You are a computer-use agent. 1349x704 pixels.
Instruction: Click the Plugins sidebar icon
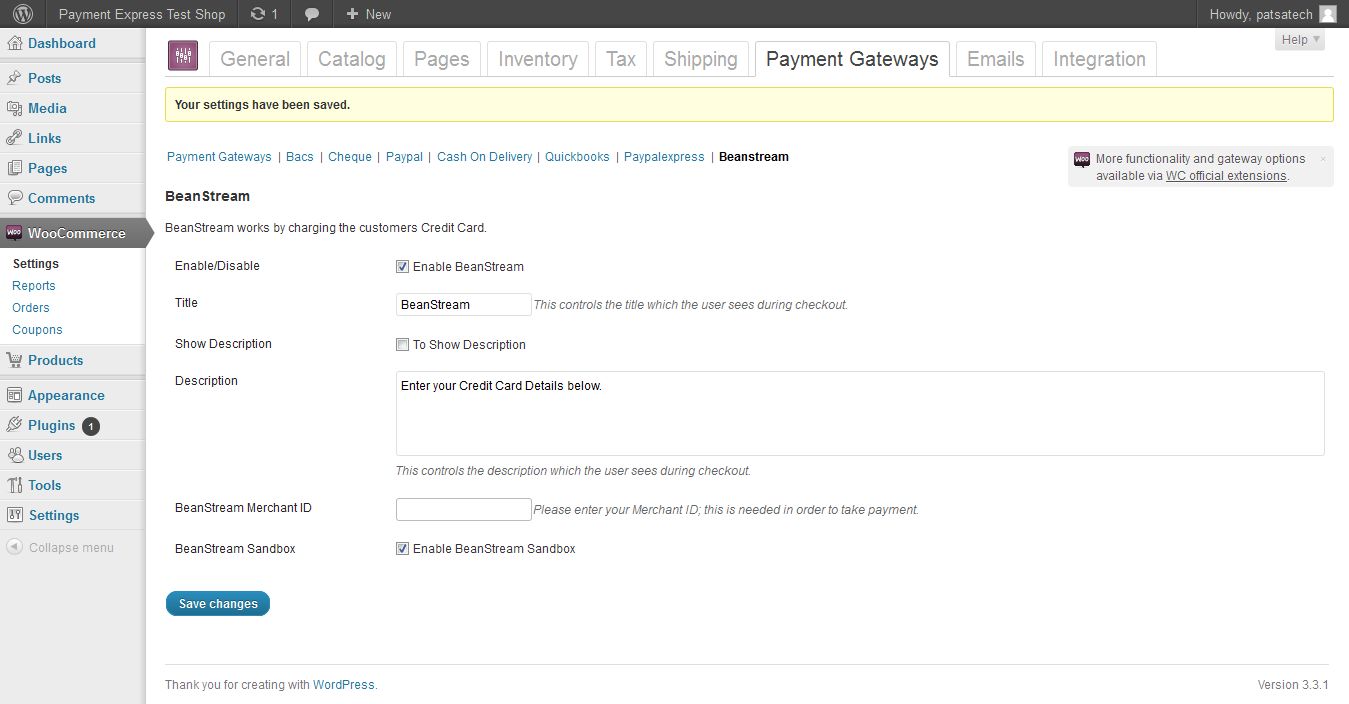pyautogui.click(x=14, y=425)
